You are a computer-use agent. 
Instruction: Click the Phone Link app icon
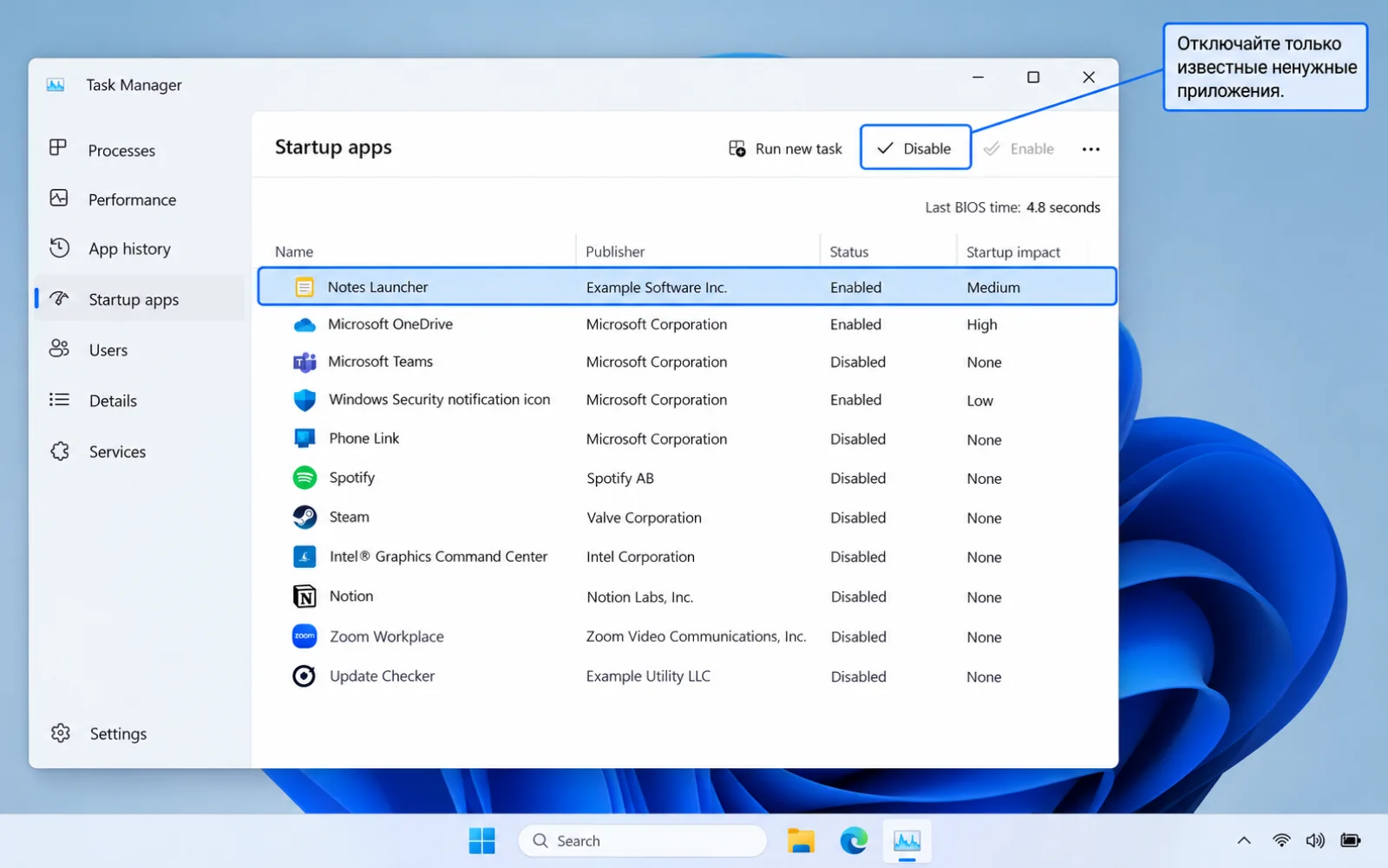(304, 438)
